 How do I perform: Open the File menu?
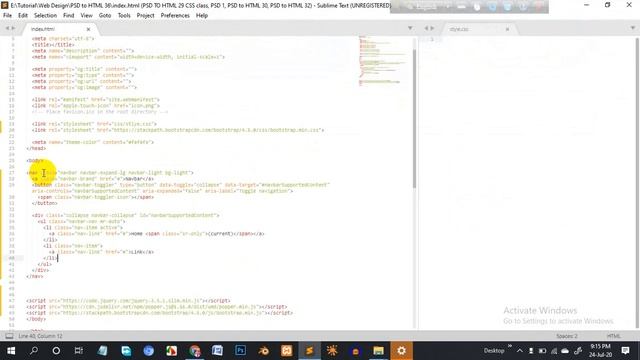(7, 16)
